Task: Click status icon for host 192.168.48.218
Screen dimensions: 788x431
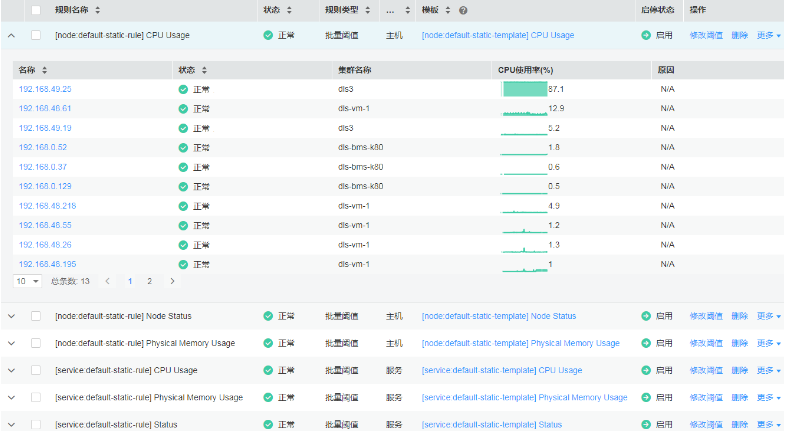Action: pos(183,206)
